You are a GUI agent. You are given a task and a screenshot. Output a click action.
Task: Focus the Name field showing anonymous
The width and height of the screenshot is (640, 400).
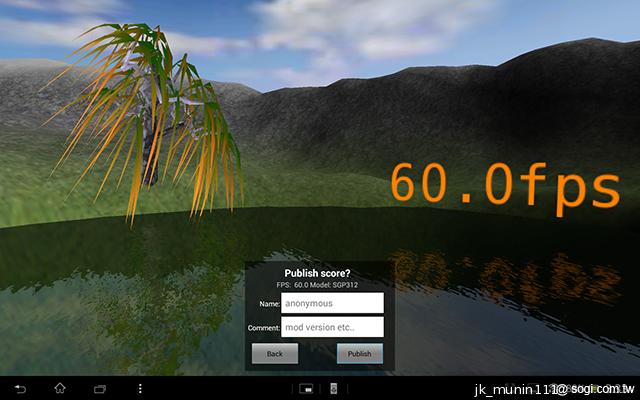pos(332,303)
